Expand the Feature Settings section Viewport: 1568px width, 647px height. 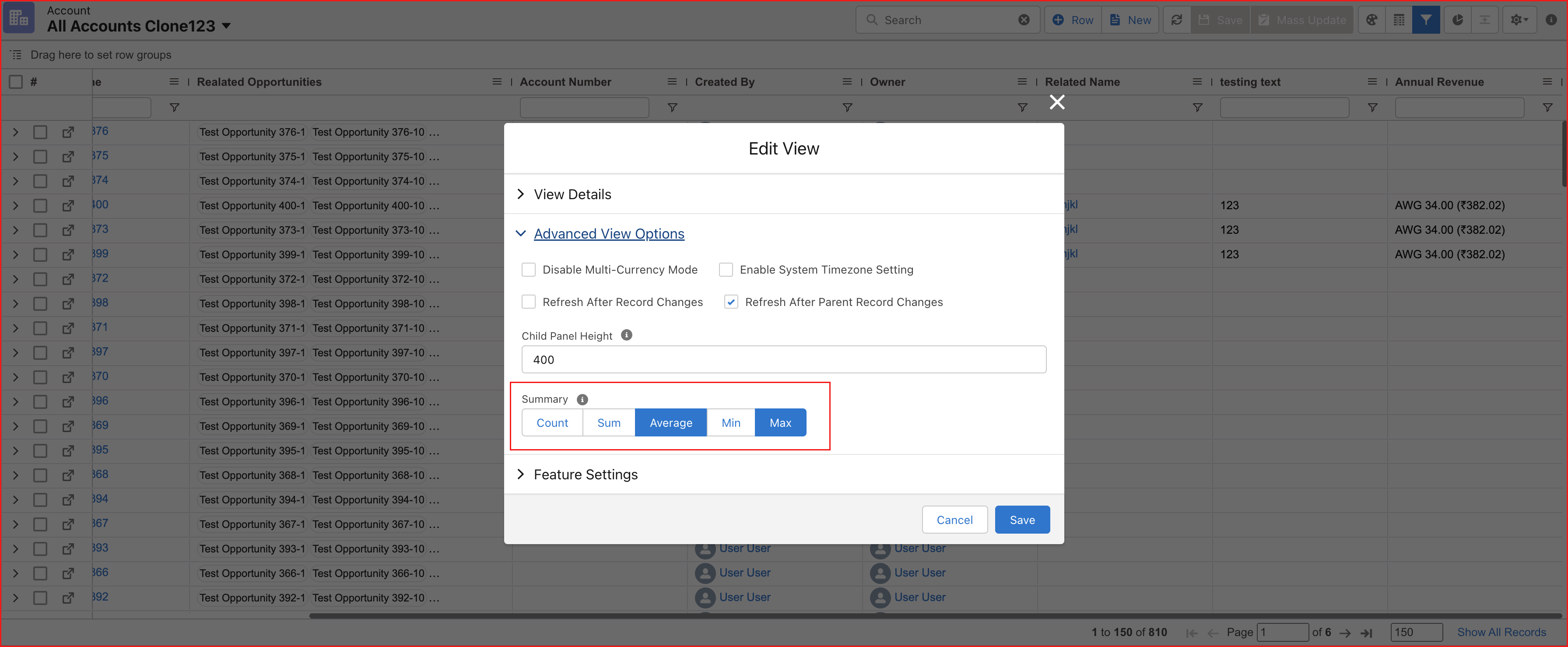coord(585,474)
